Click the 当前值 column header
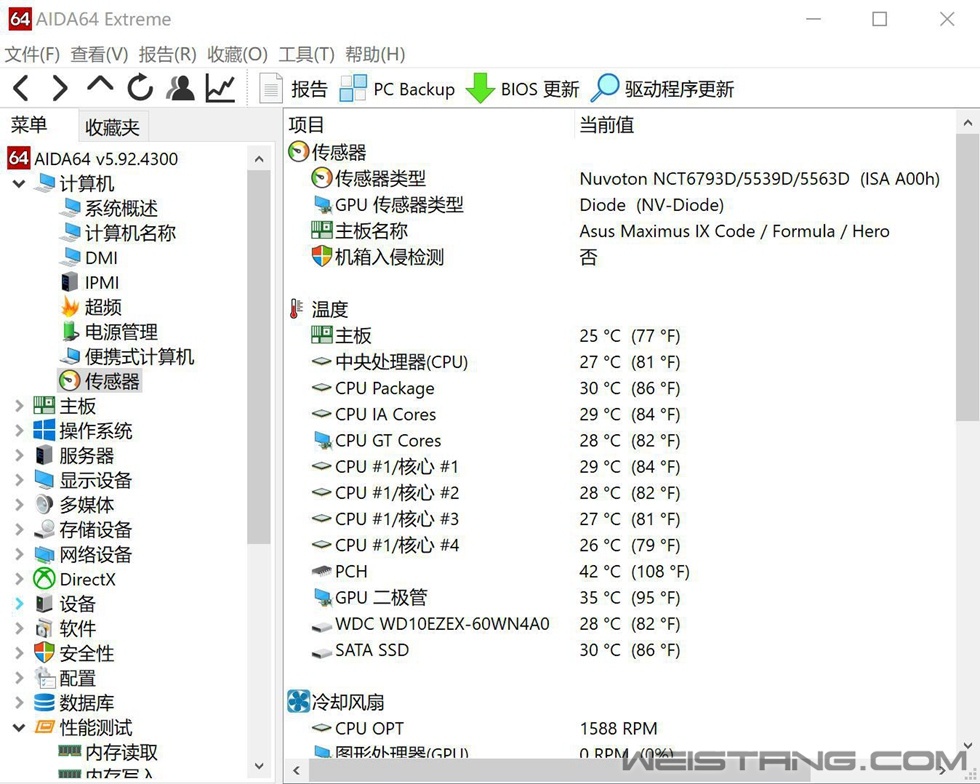 pos(606,125)
